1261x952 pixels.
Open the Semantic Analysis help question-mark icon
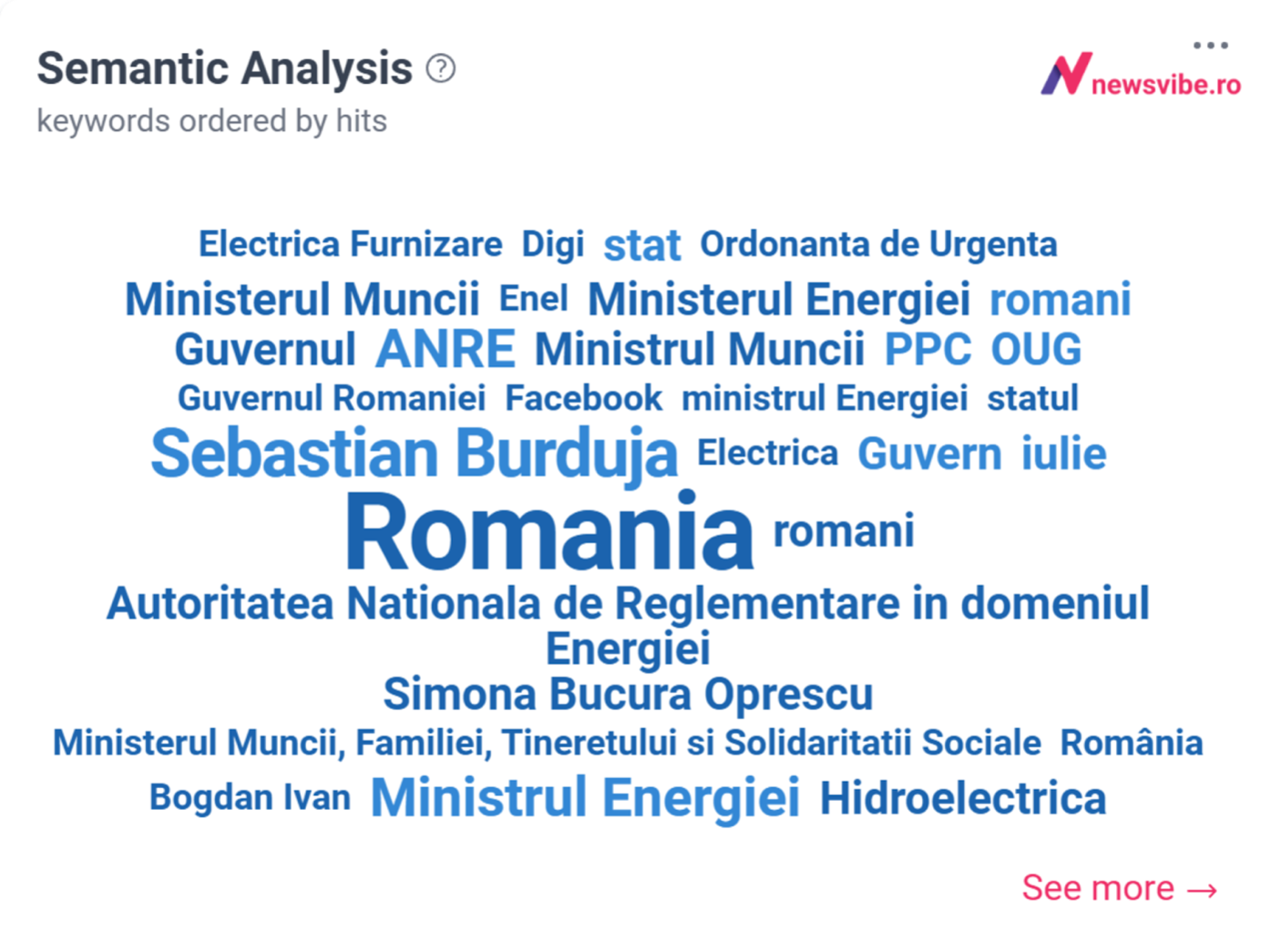[x=441, y=68]
